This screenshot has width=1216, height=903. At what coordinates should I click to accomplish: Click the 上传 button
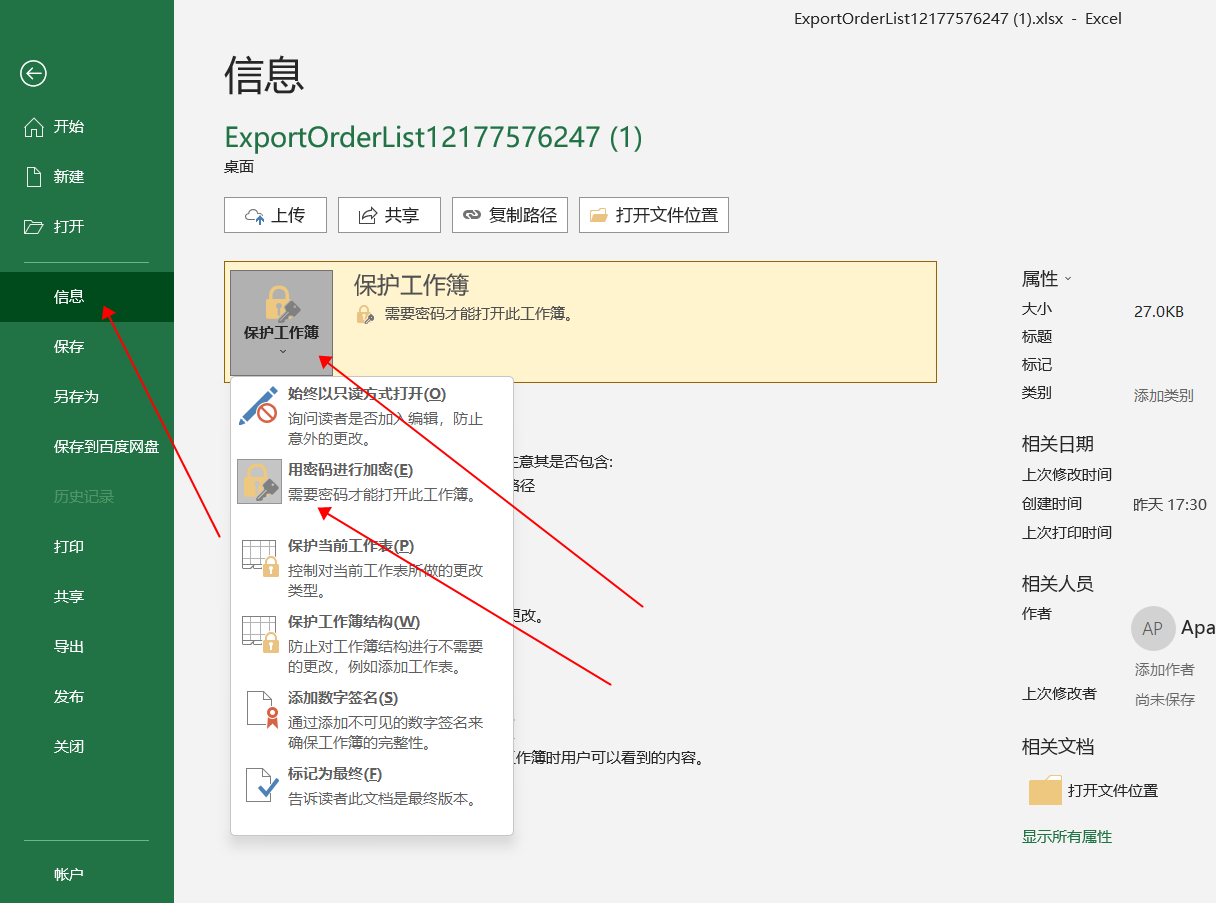[274, 215]
